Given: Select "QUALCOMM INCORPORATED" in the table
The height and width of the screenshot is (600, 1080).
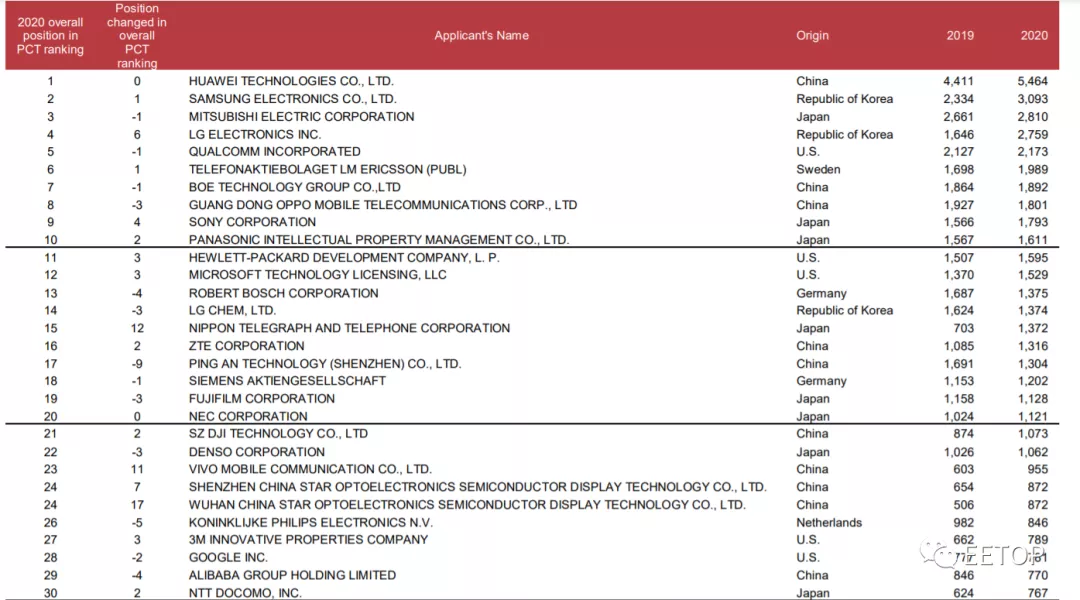Looking at the screenshot, I should [x=275, y=152].
